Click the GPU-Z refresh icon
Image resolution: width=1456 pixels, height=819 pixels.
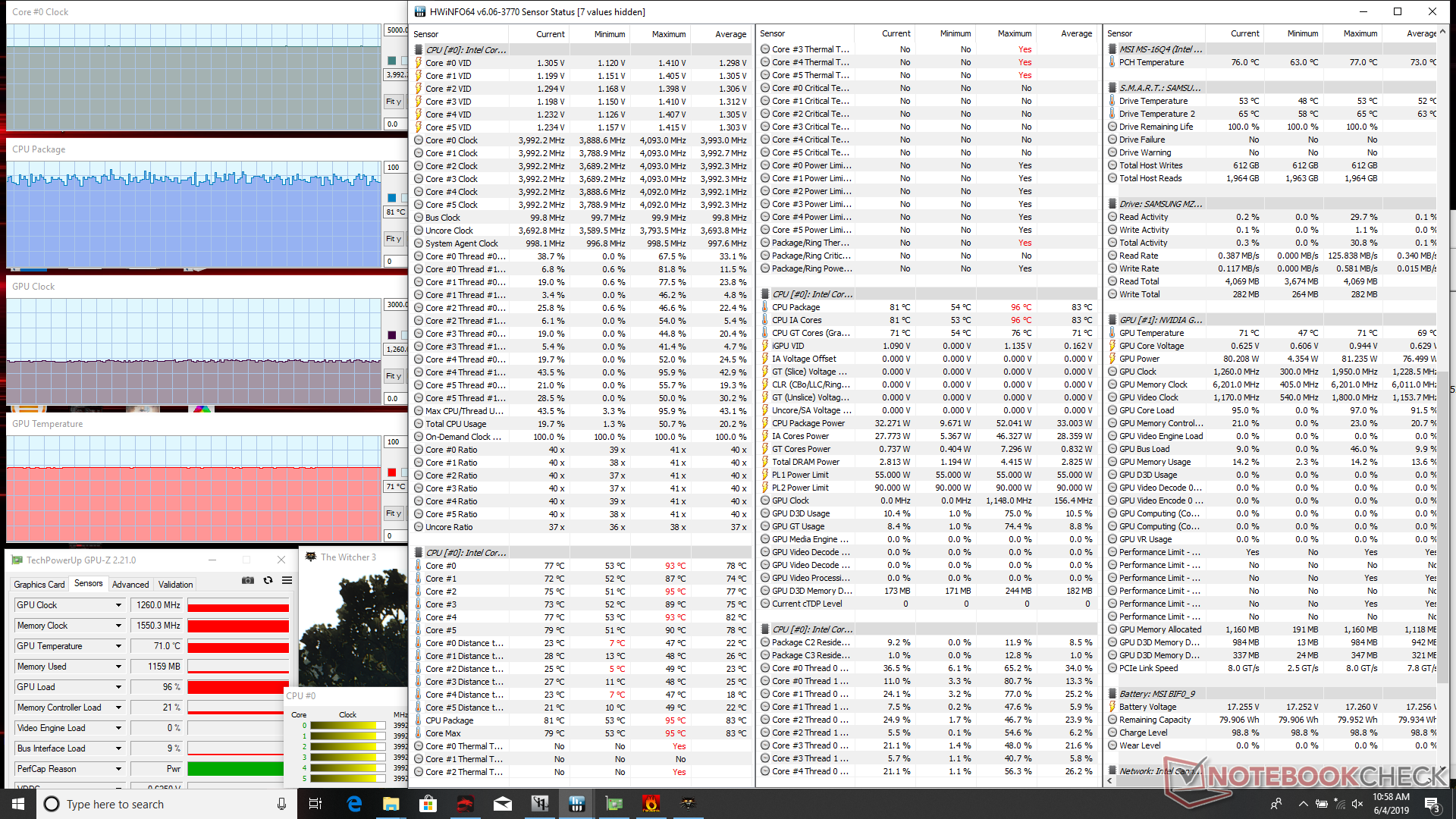point(268,580)
